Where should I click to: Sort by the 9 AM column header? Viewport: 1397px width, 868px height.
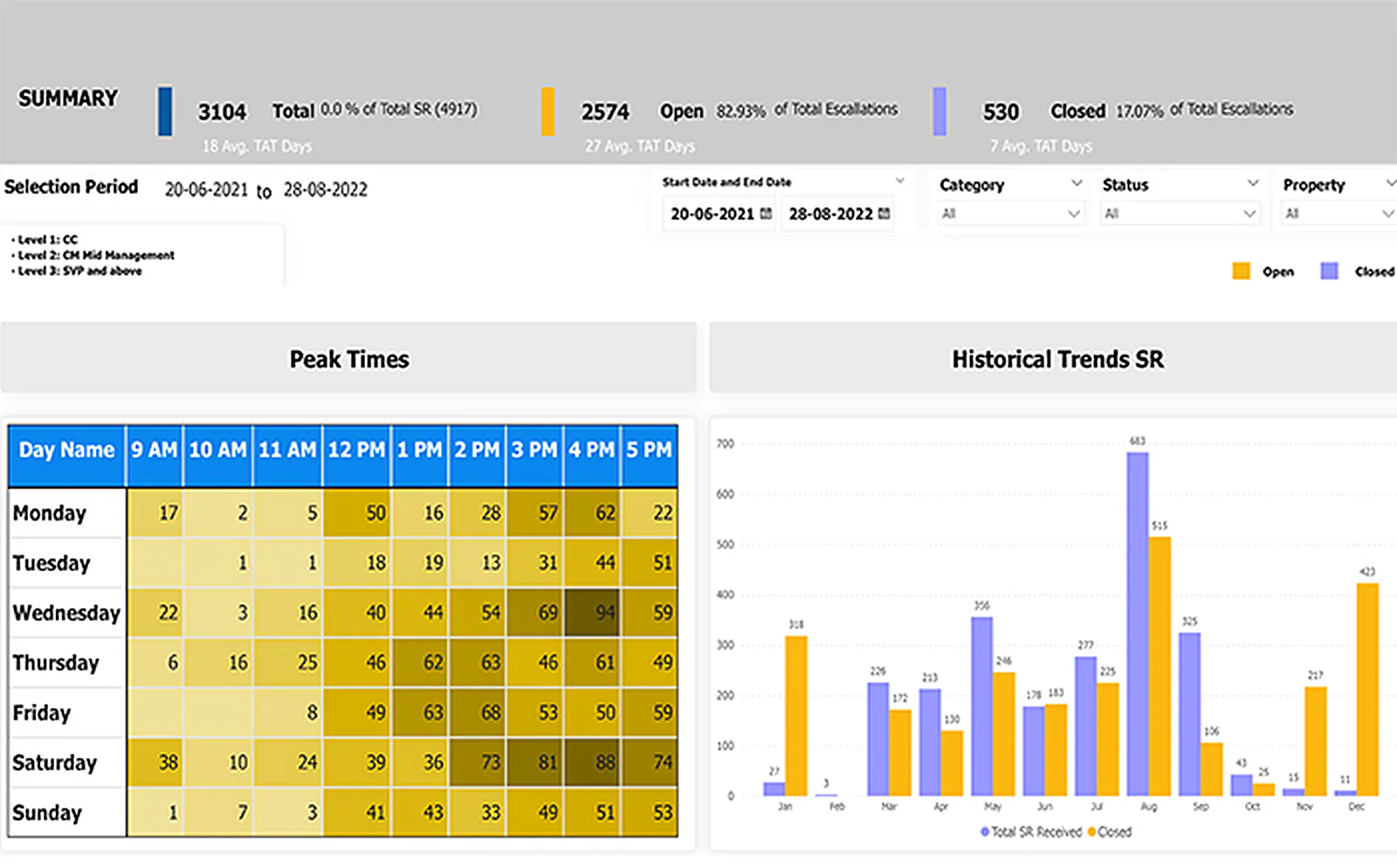pyautogui.click(x=155, y=456)
